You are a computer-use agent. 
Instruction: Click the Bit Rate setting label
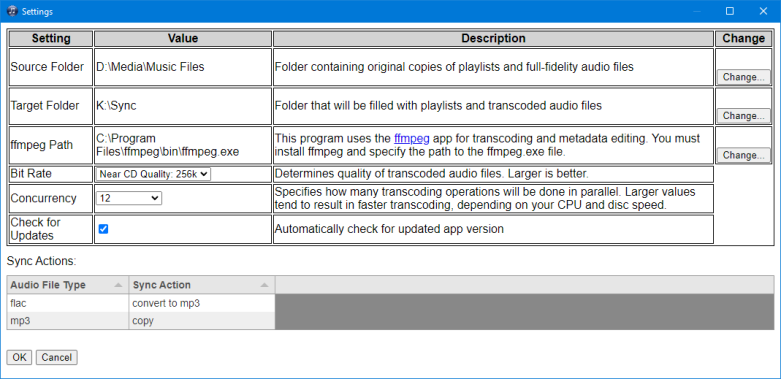[x=31, y=173]
